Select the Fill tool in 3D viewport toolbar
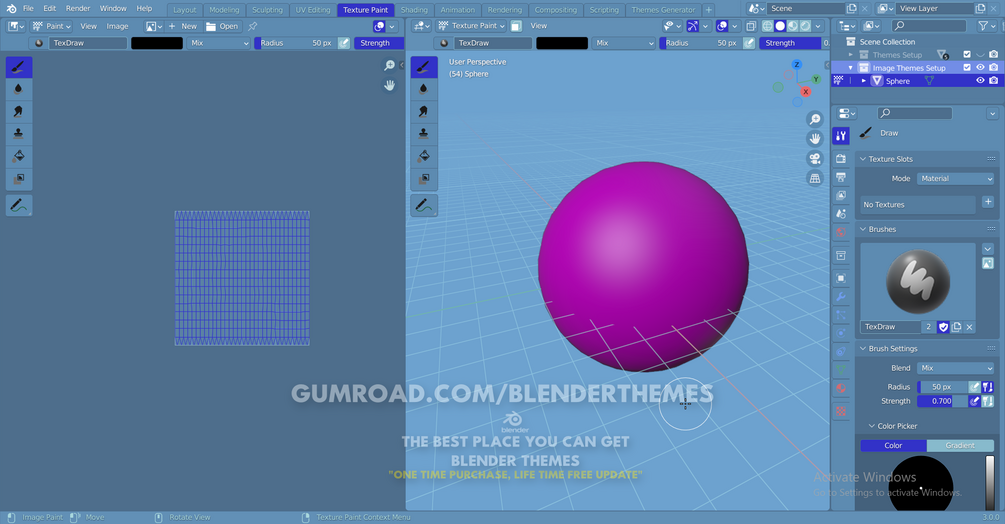The width and height of the screenshot is (1005, 524). (424, 156)
